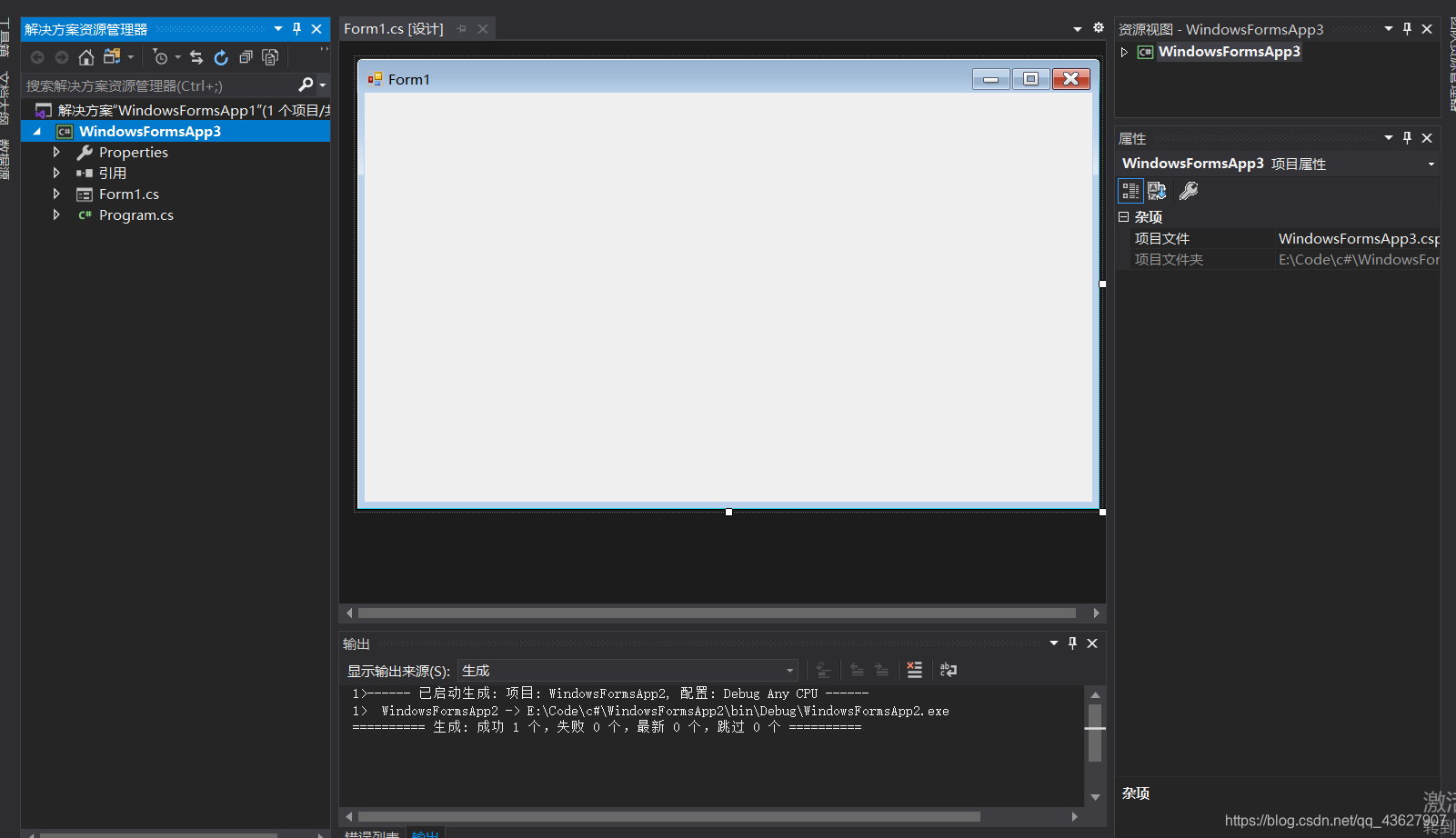Click the Output vertical scrollbar down arrow
This screenshot has height=838, width=1456.
(1095, 797)
